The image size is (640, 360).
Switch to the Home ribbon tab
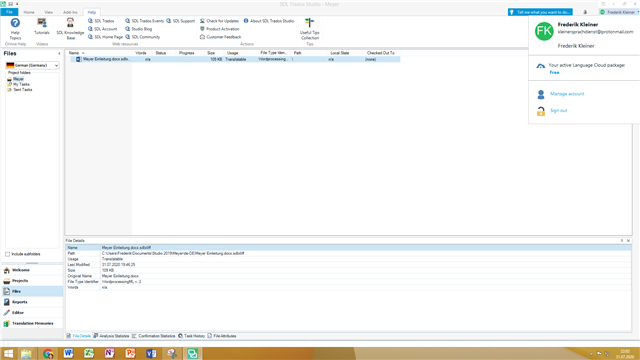click(29, 12)
